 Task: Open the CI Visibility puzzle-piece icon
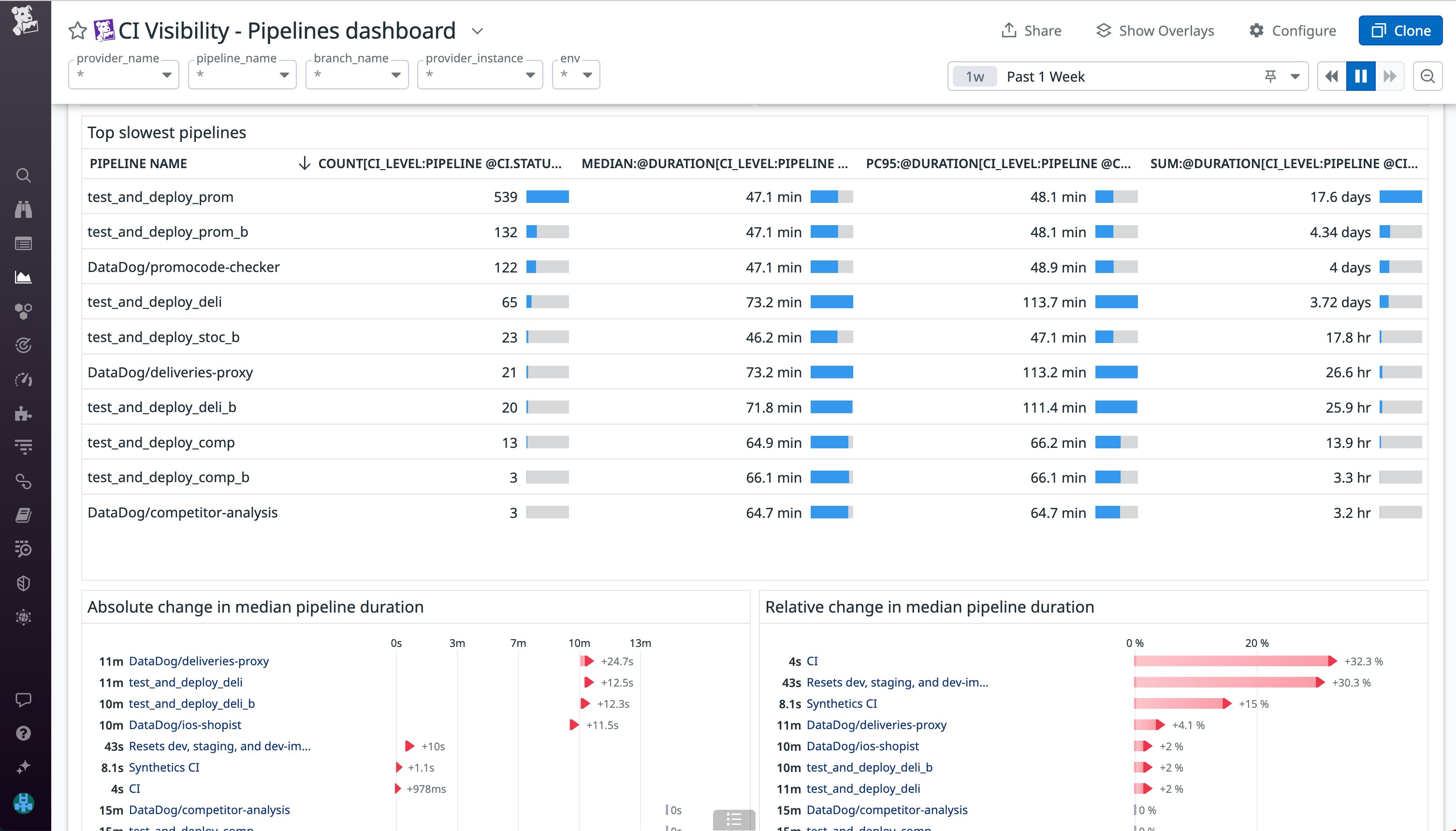[x=23, y=415]
